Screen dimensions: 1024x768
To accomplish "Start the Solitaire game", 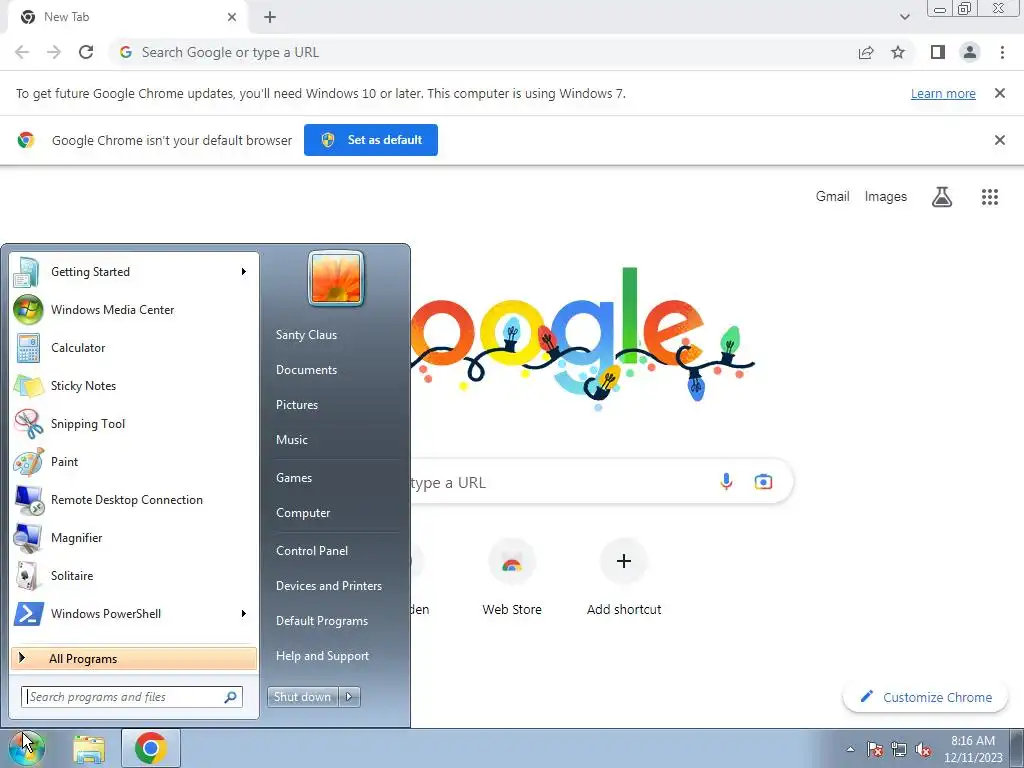I will coord(134,575).
